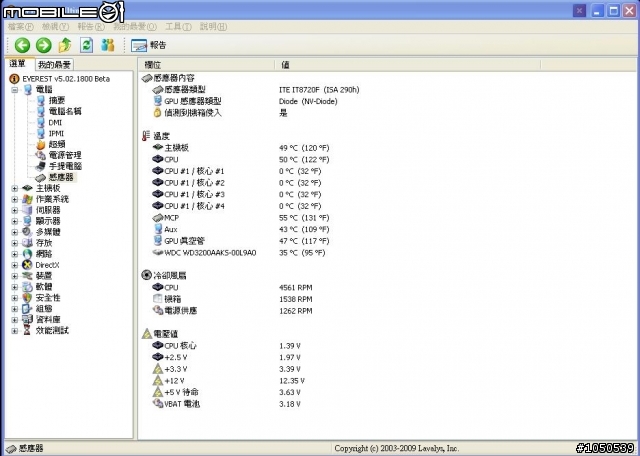Select the 感應器 sensor icon in the tree
This screenshot has width=640, height=456.
40,178
